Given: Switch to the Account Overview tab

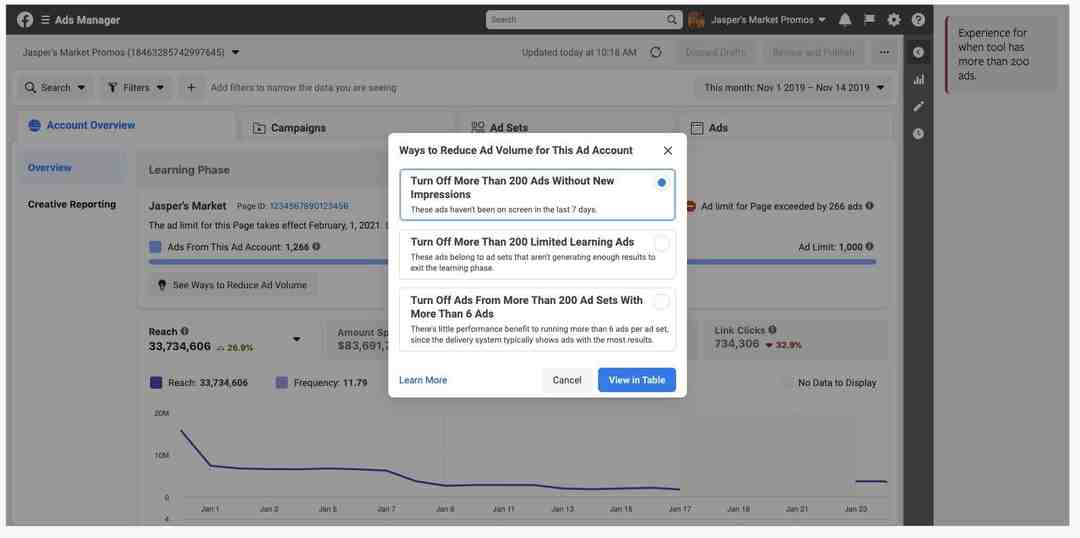Looking at the screenshot, I should 125,126.
